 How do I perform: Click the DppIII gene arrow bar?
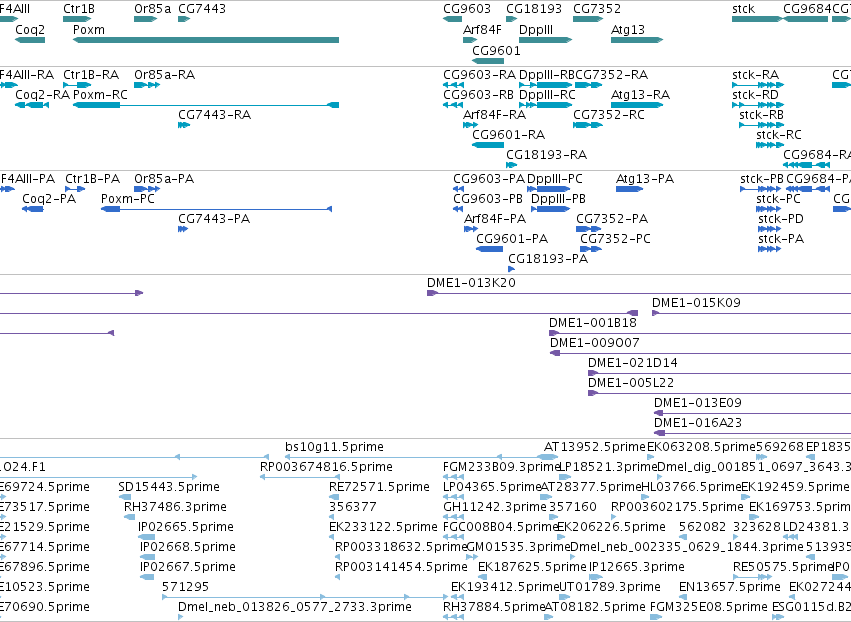[x=545, y=40]
